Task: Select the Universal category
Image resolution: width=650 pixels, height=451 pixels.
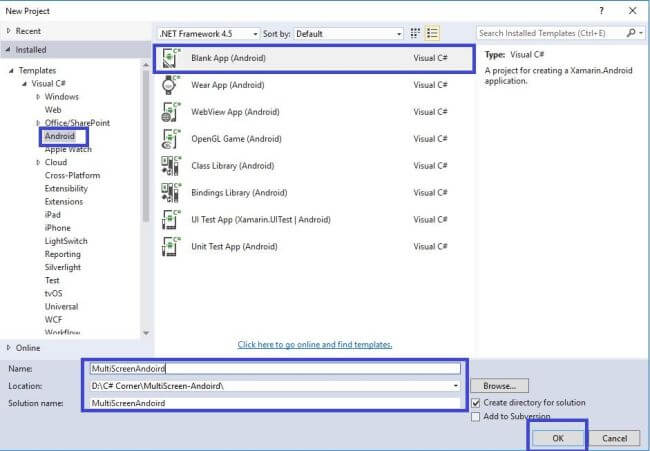Action: 61,307
